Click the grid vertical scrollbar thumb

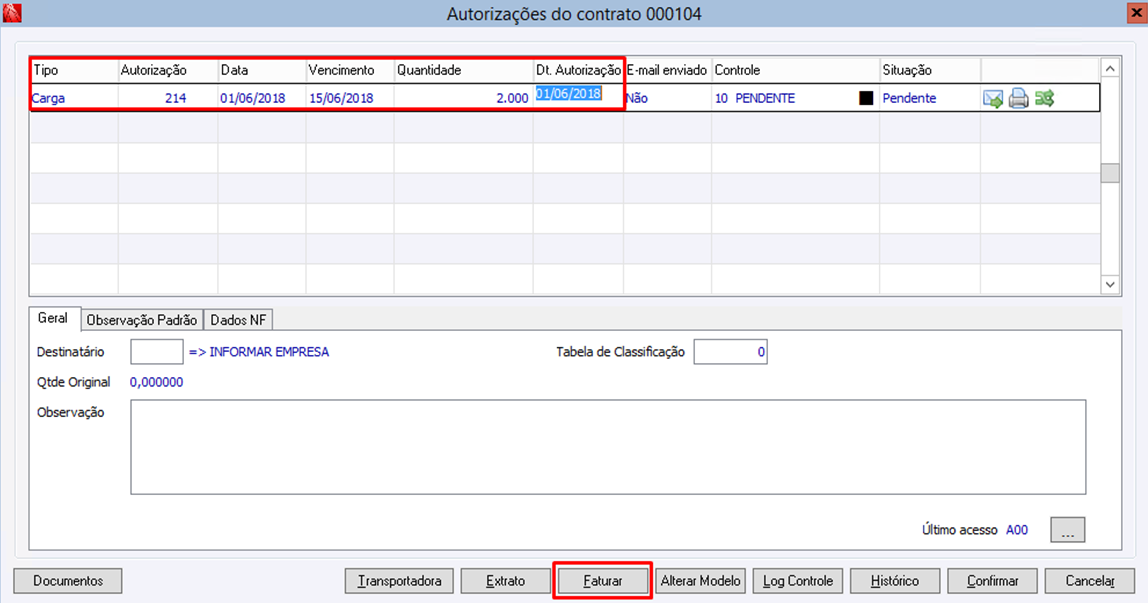point(1110,173)
